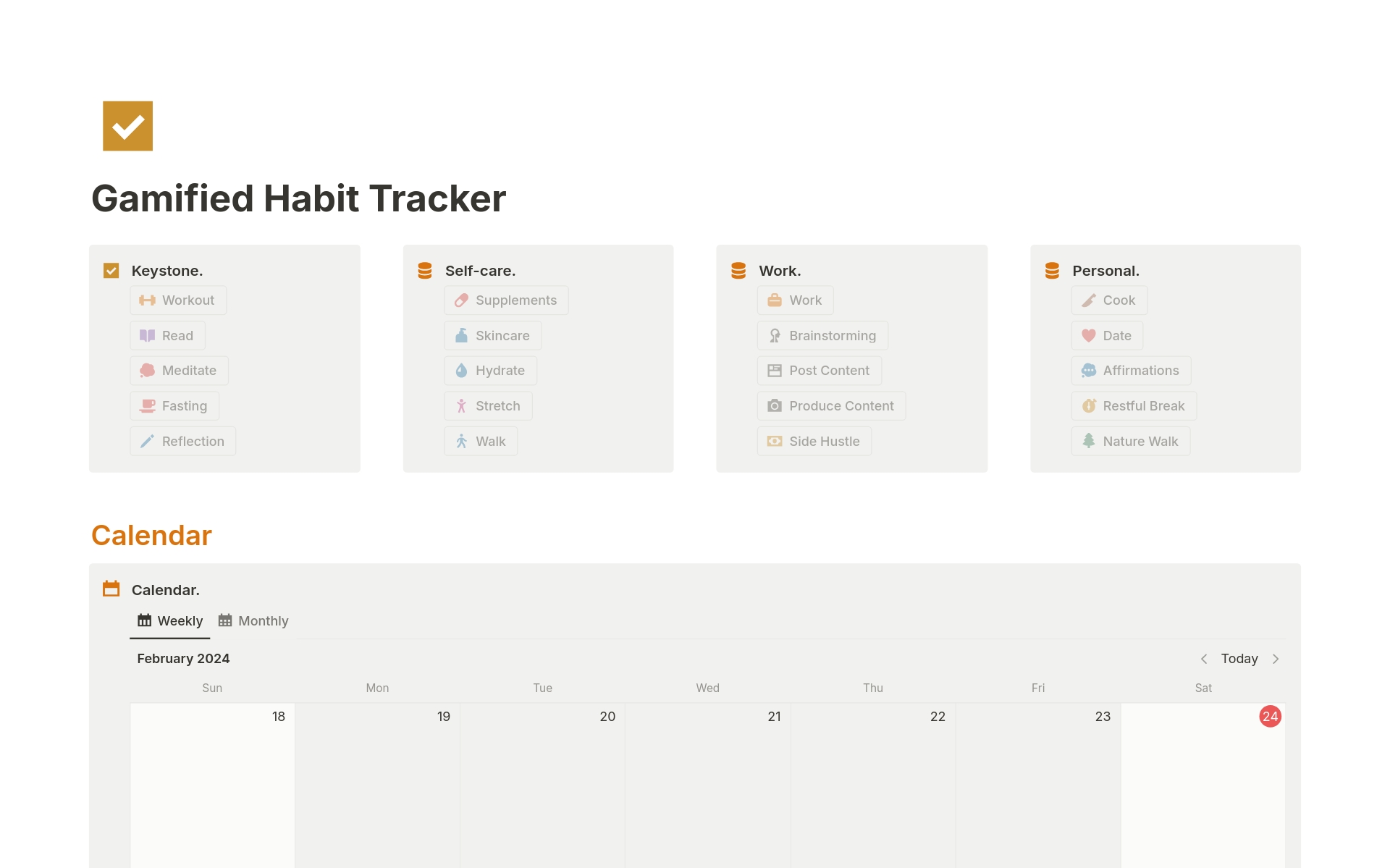Click the Nature Walk tree icon

click(x=1090, y=440)
